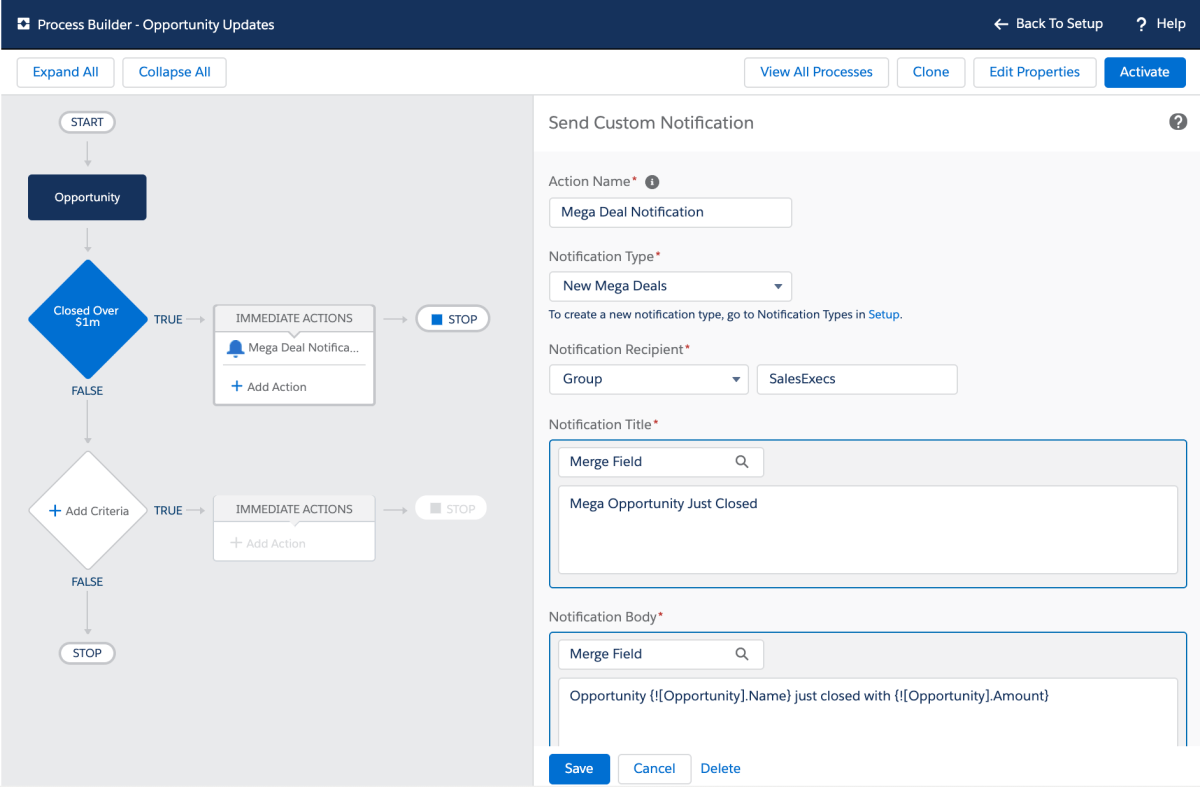Open the Notification Recipient Group dropdown
Viewport: 1200px width, 787px height.
648,379
